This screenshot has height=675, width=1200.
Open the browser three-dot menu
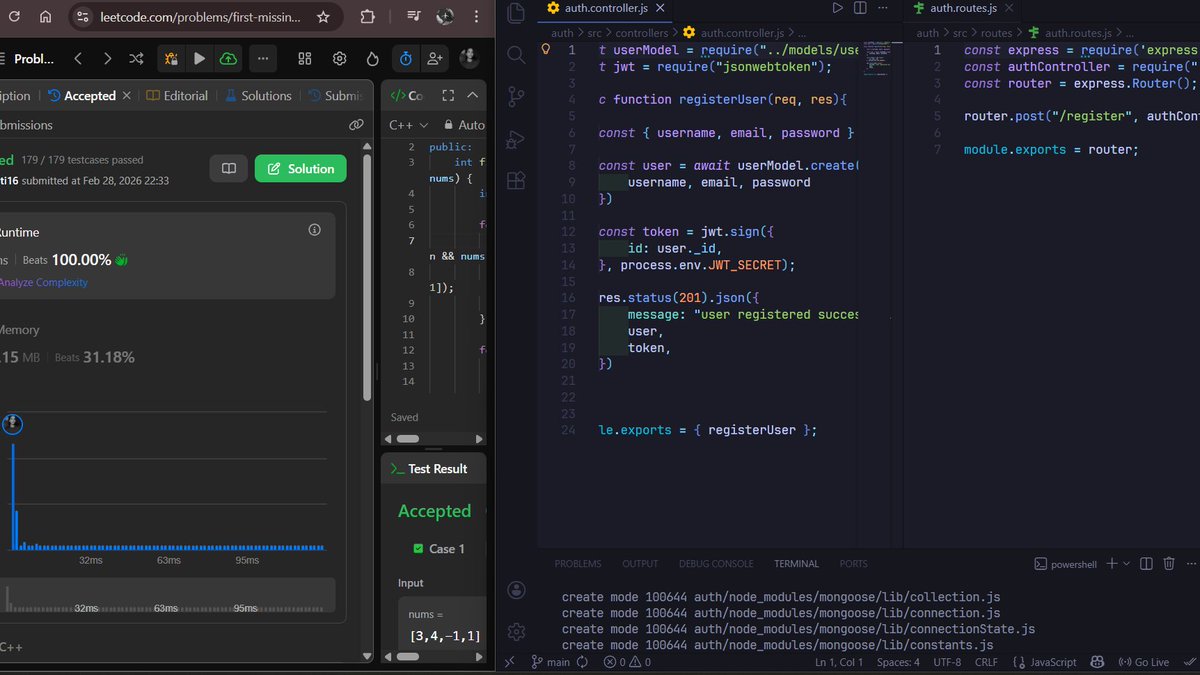[x=477, y=17]
